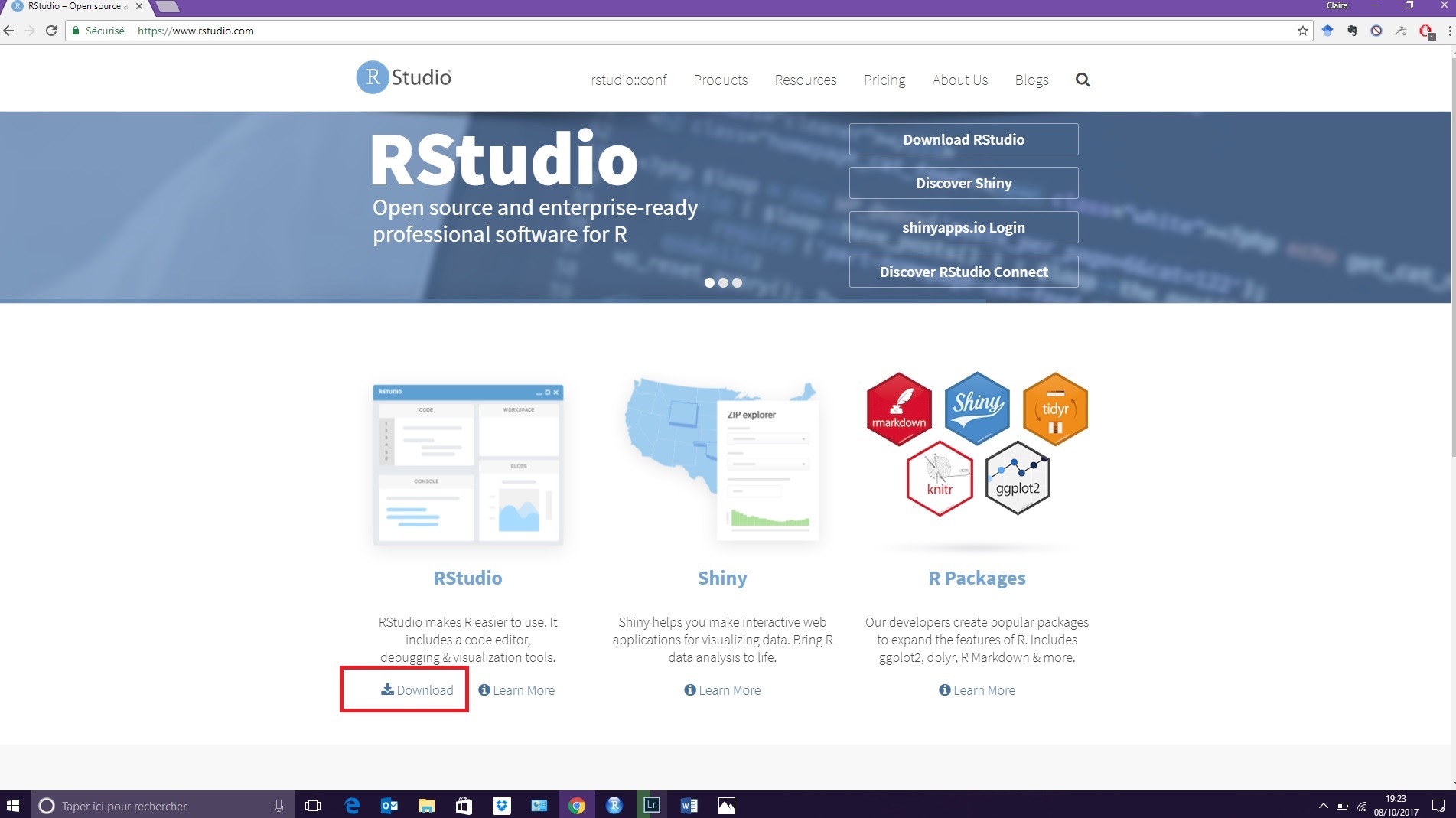The width and height of the screenshot is (1456, 818).
Task: Open the Pricing page
Action: 884,80
